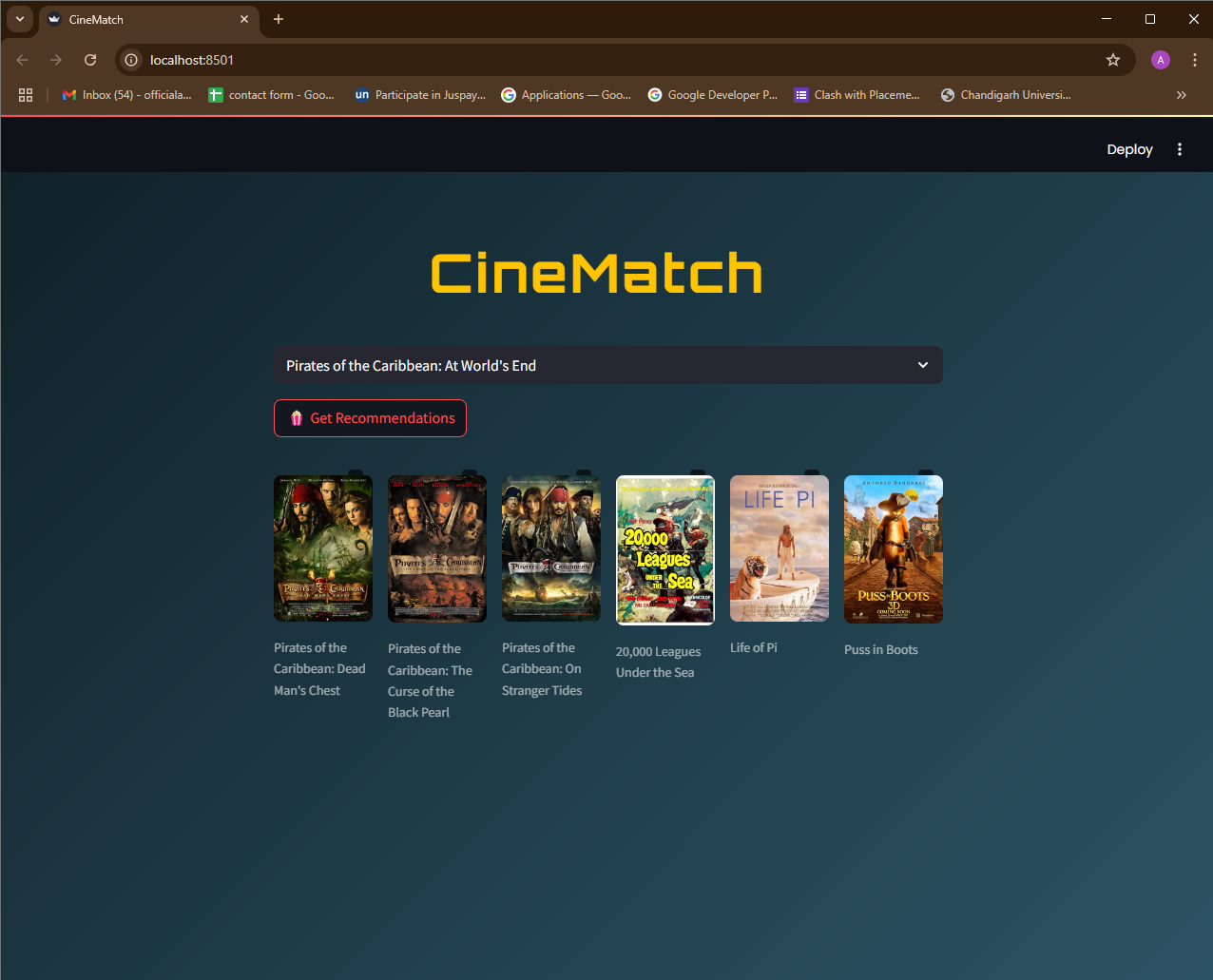Click the Life of Pi poster
The width and height of the screenshot is (1213, 980).
(780, 548)
